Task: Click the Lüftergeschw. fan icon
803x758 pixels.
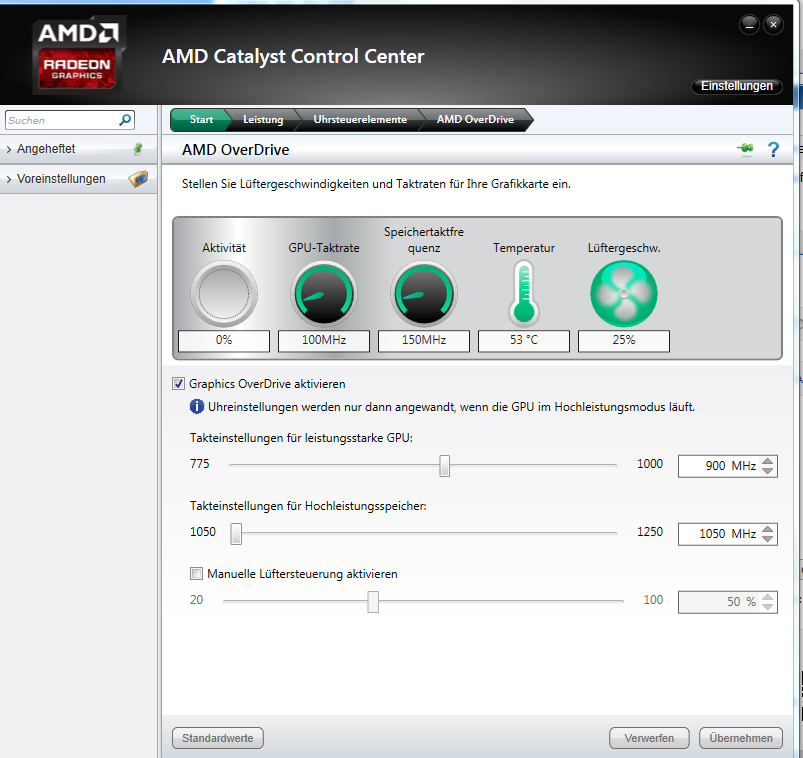Action: [623, 294]
